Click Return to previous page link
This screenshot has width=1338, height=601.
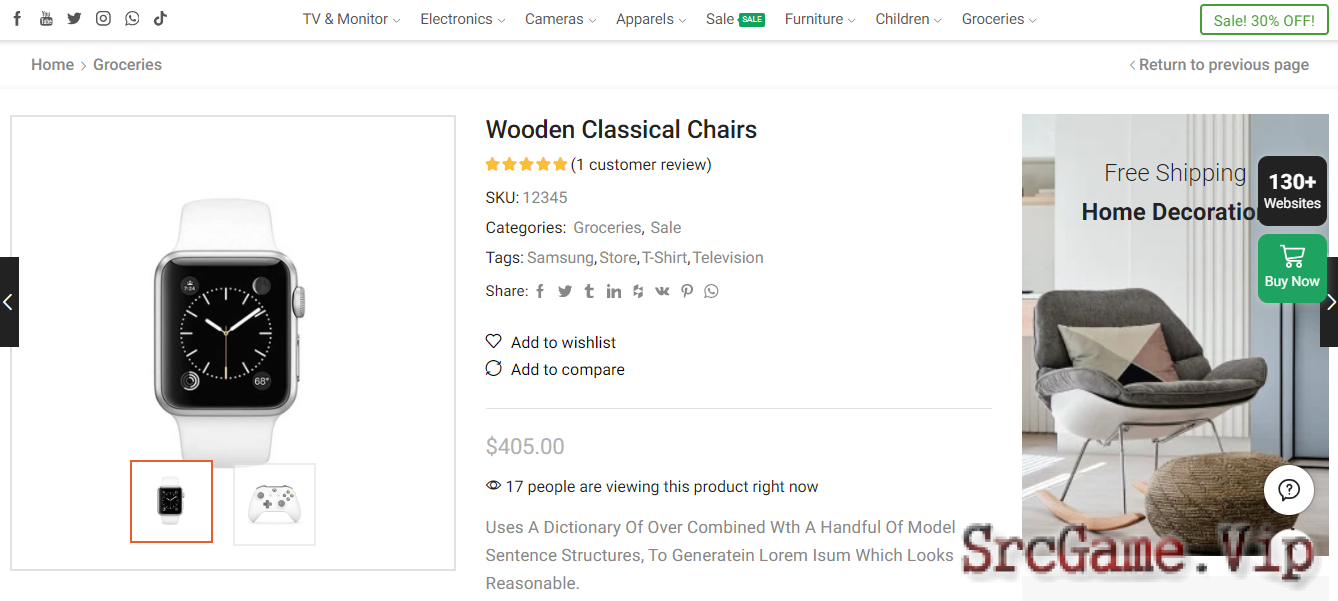[1218, 64]
